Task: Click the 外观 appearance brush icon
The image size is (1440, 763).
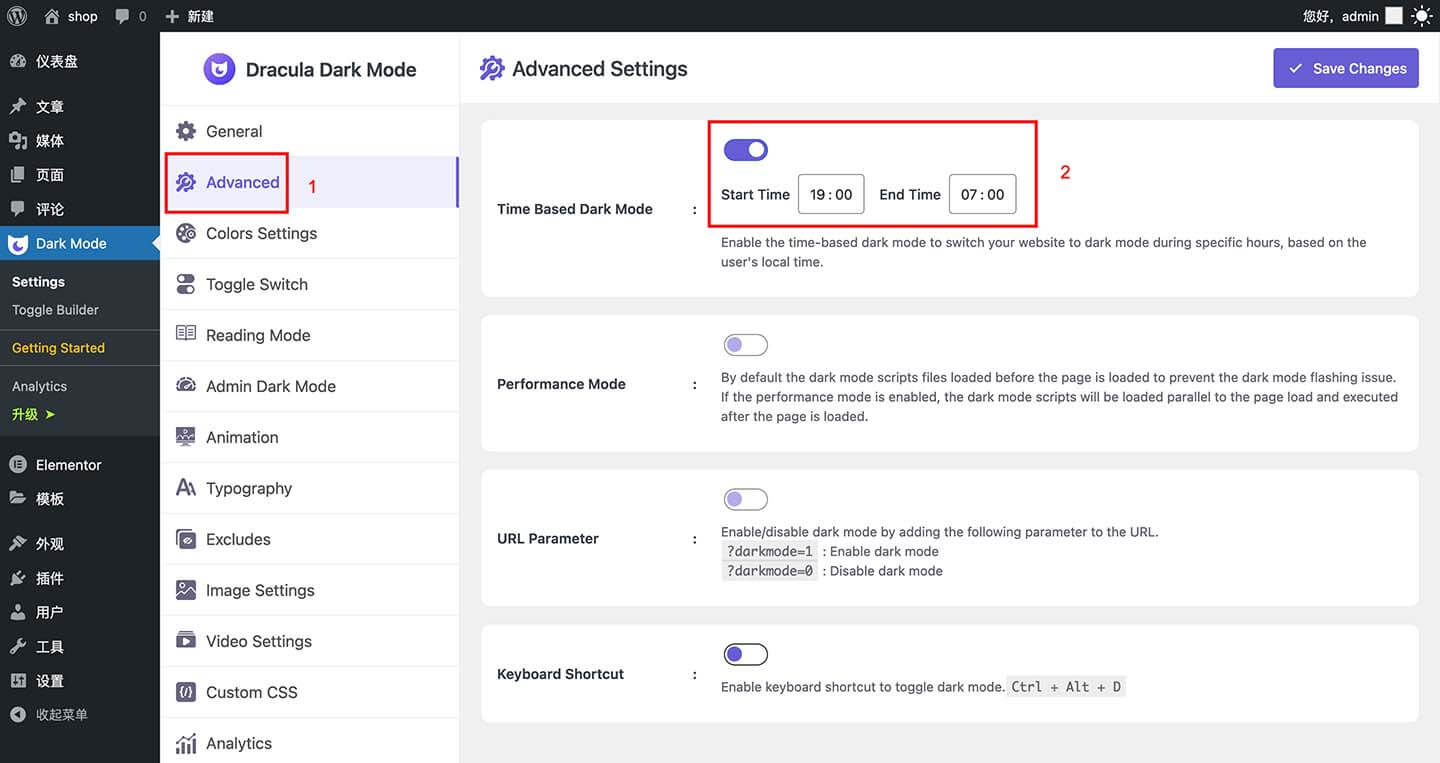Action: tap(17, 544)
